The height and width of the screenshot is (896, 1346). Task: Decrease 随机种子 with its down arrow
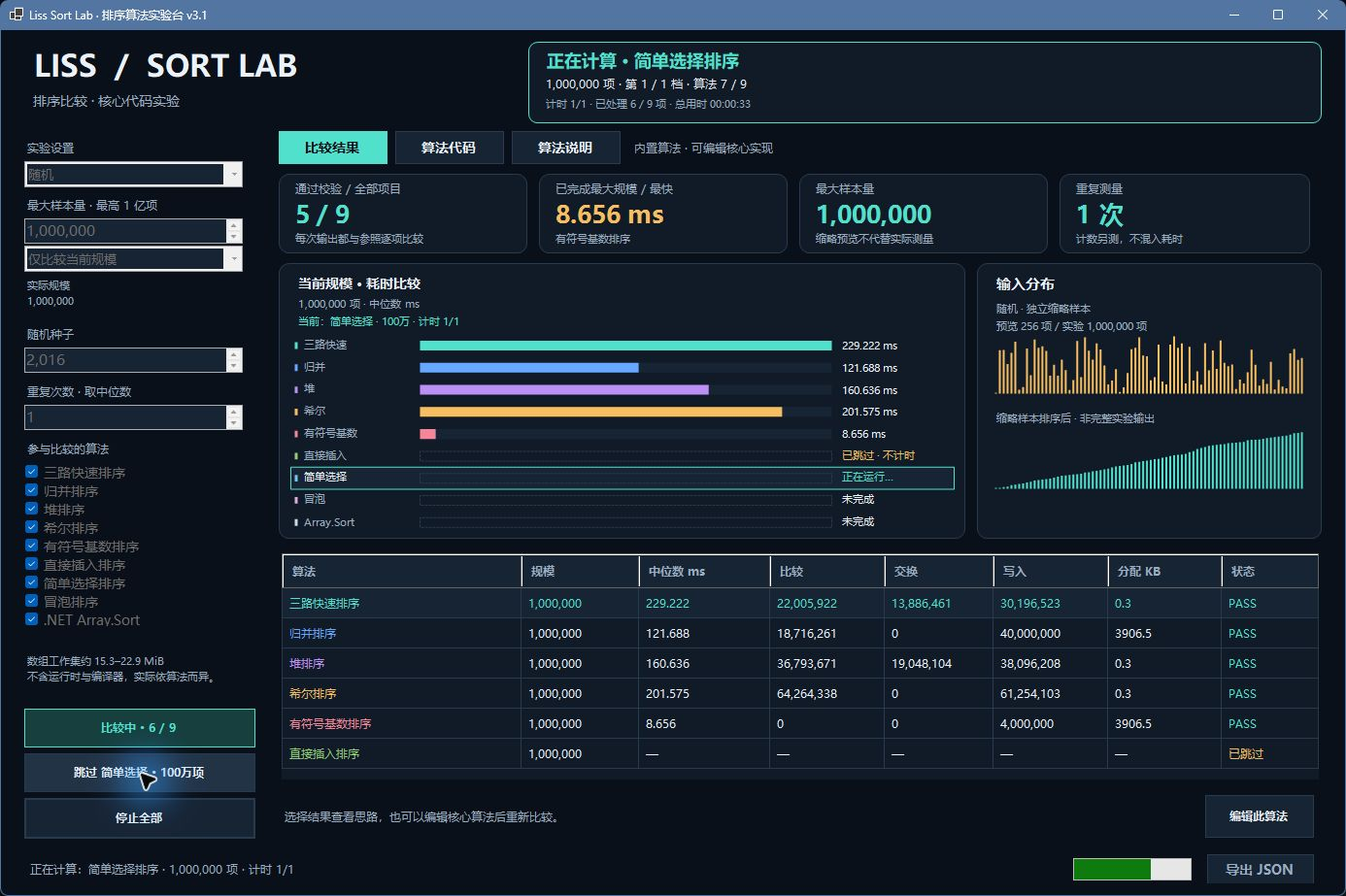click(x=233, y=366)
